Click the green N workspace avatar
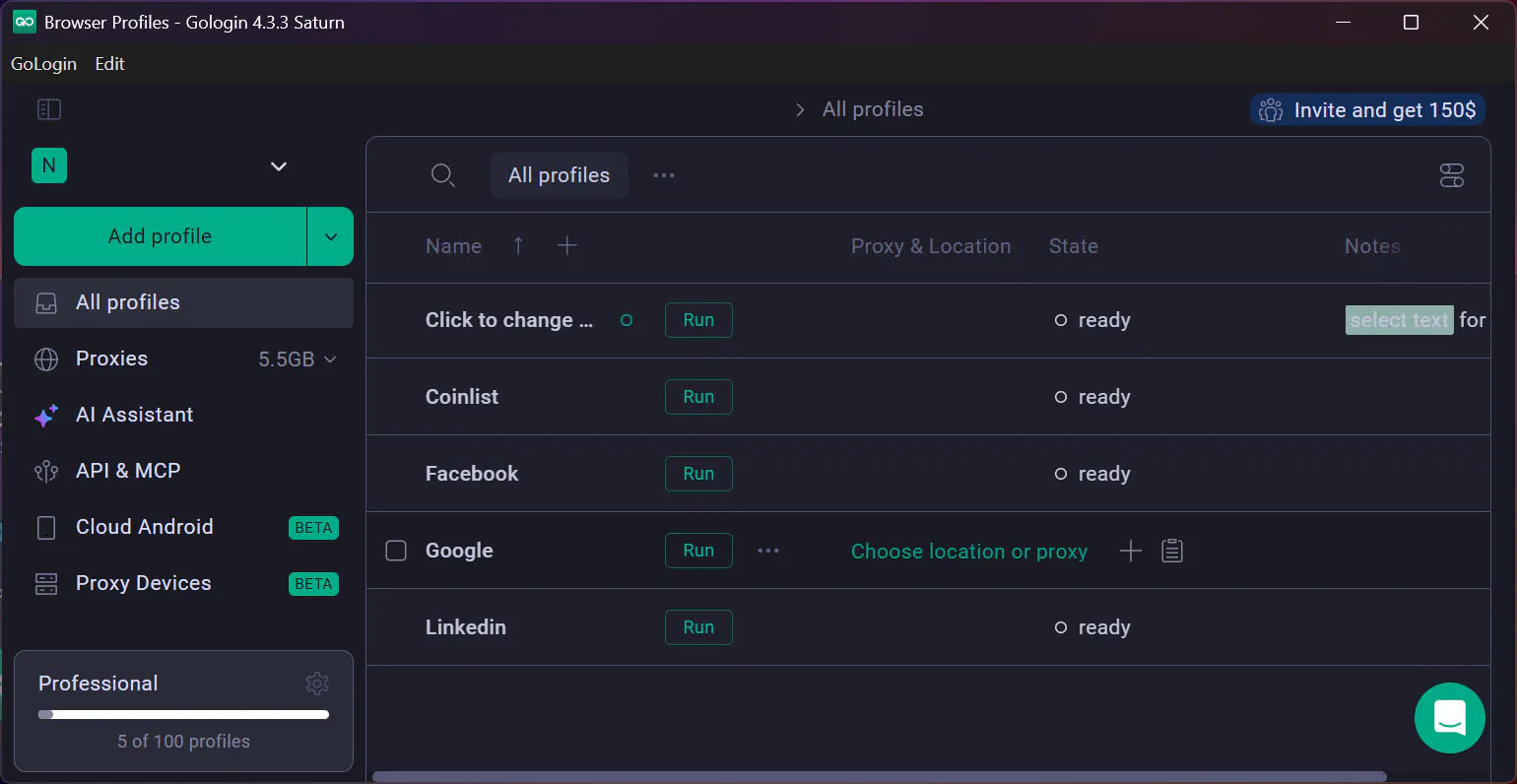Screen dimensions: 1517x784 (x=49, y=165)
